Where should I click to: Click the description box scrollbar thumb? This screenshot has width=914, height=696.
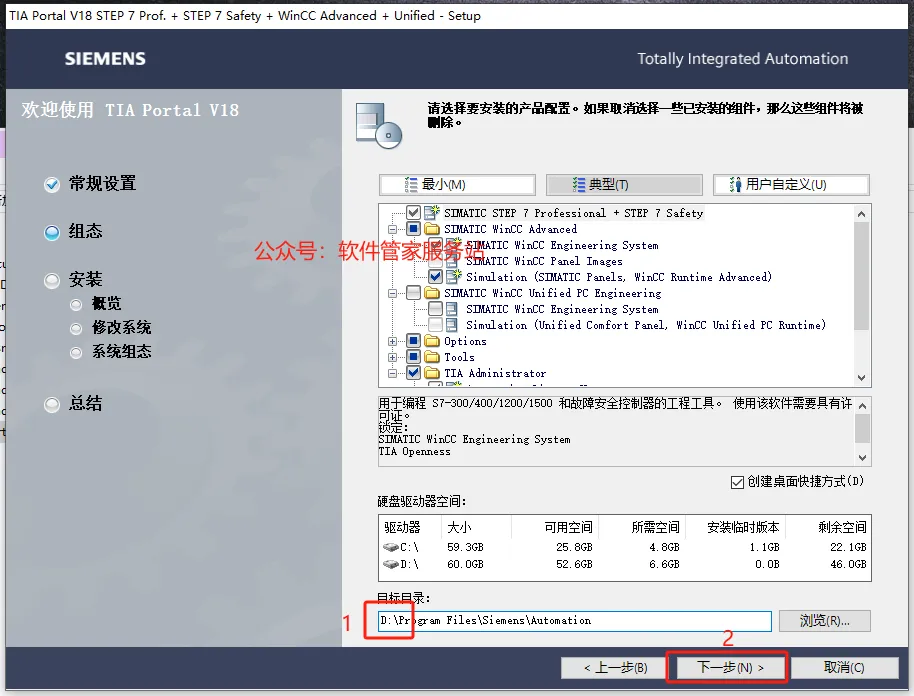tap(863, 428)
